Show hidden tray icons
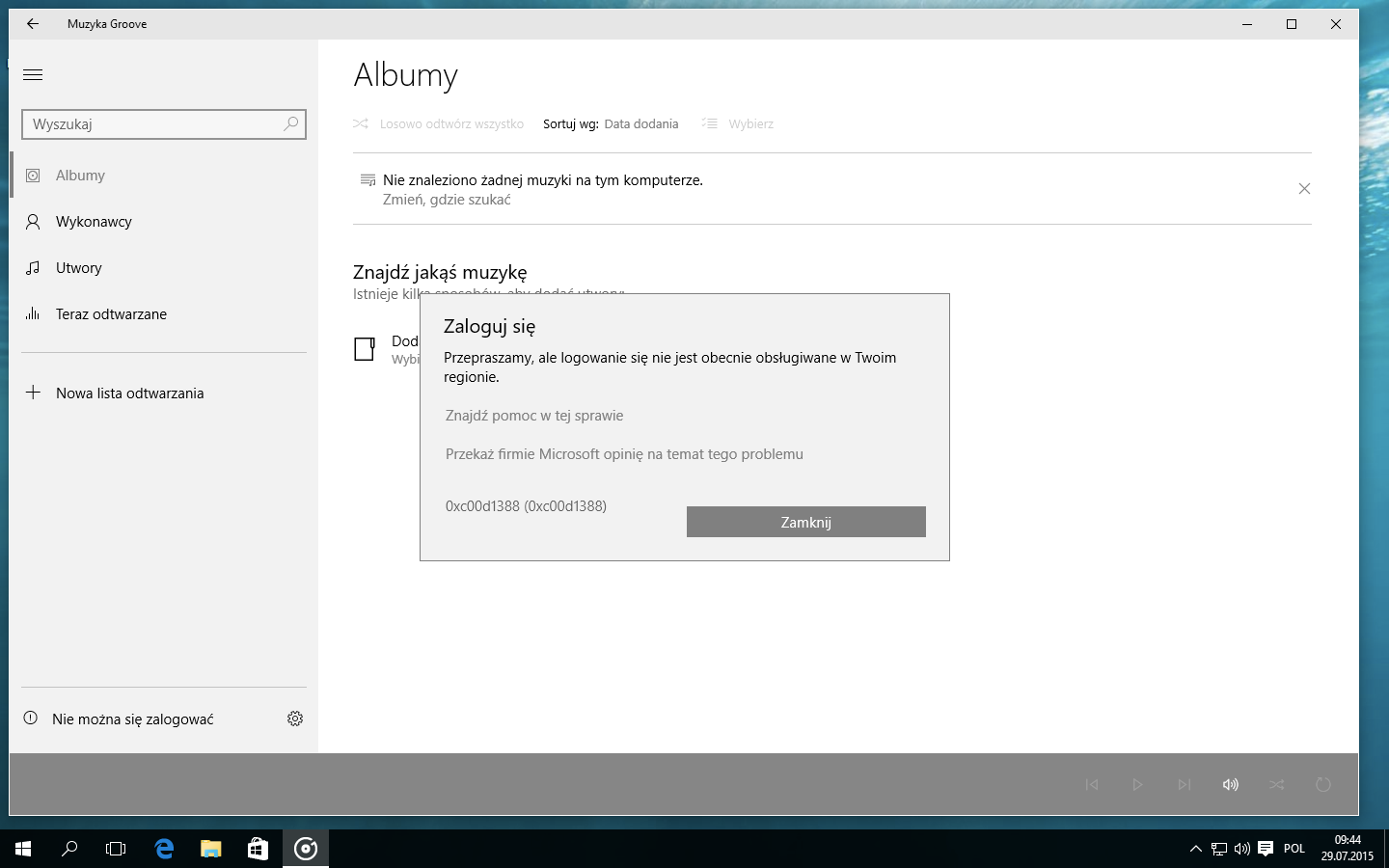The image size is (1389, 868). [1196, 849]
